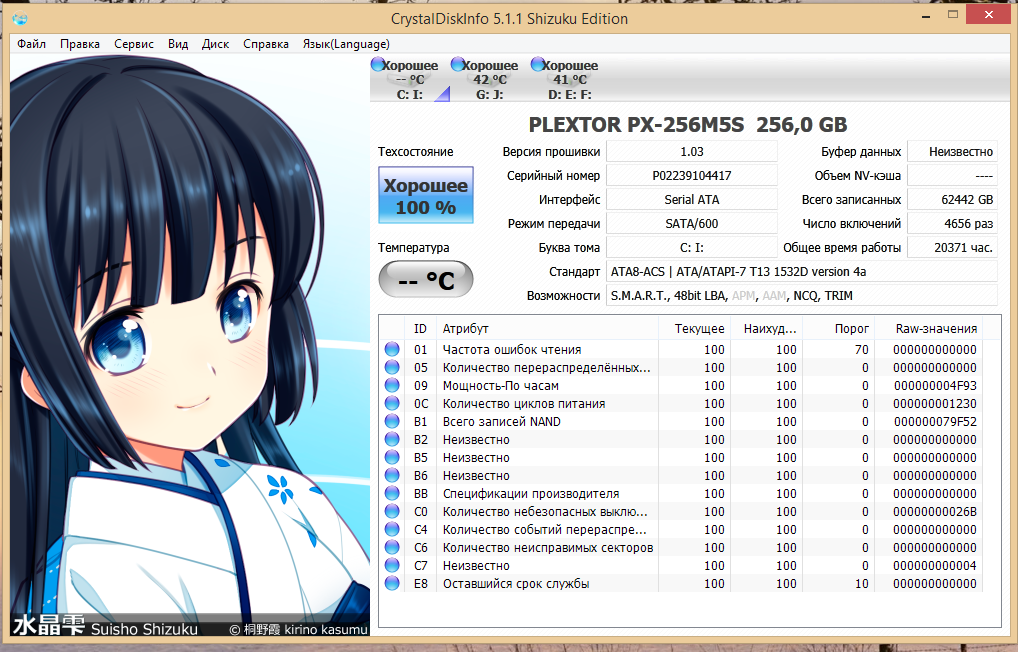Click status orb for attribute B2
The height and width of the screenshot is (652, 1018).
click(x=392, y=440)
